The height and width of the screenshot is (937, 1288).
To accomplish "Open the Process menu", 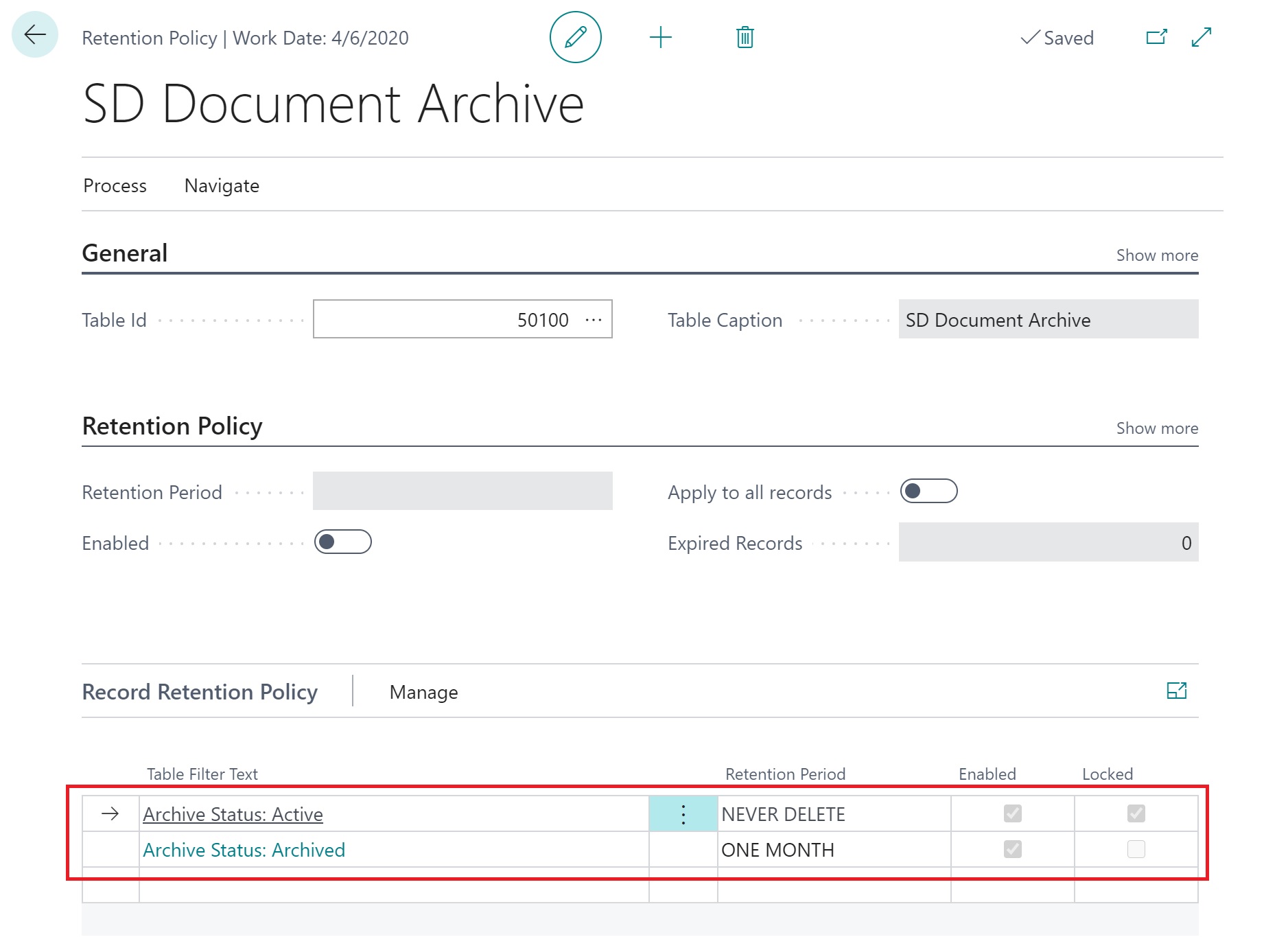I will click(115, 186).
